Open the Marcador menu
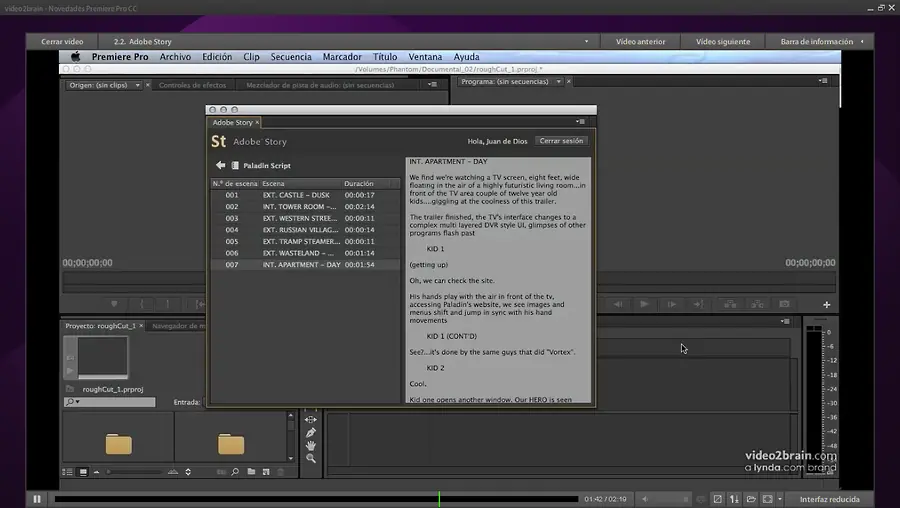Screen dimensions: 900x508 click(x=342, y=57)
